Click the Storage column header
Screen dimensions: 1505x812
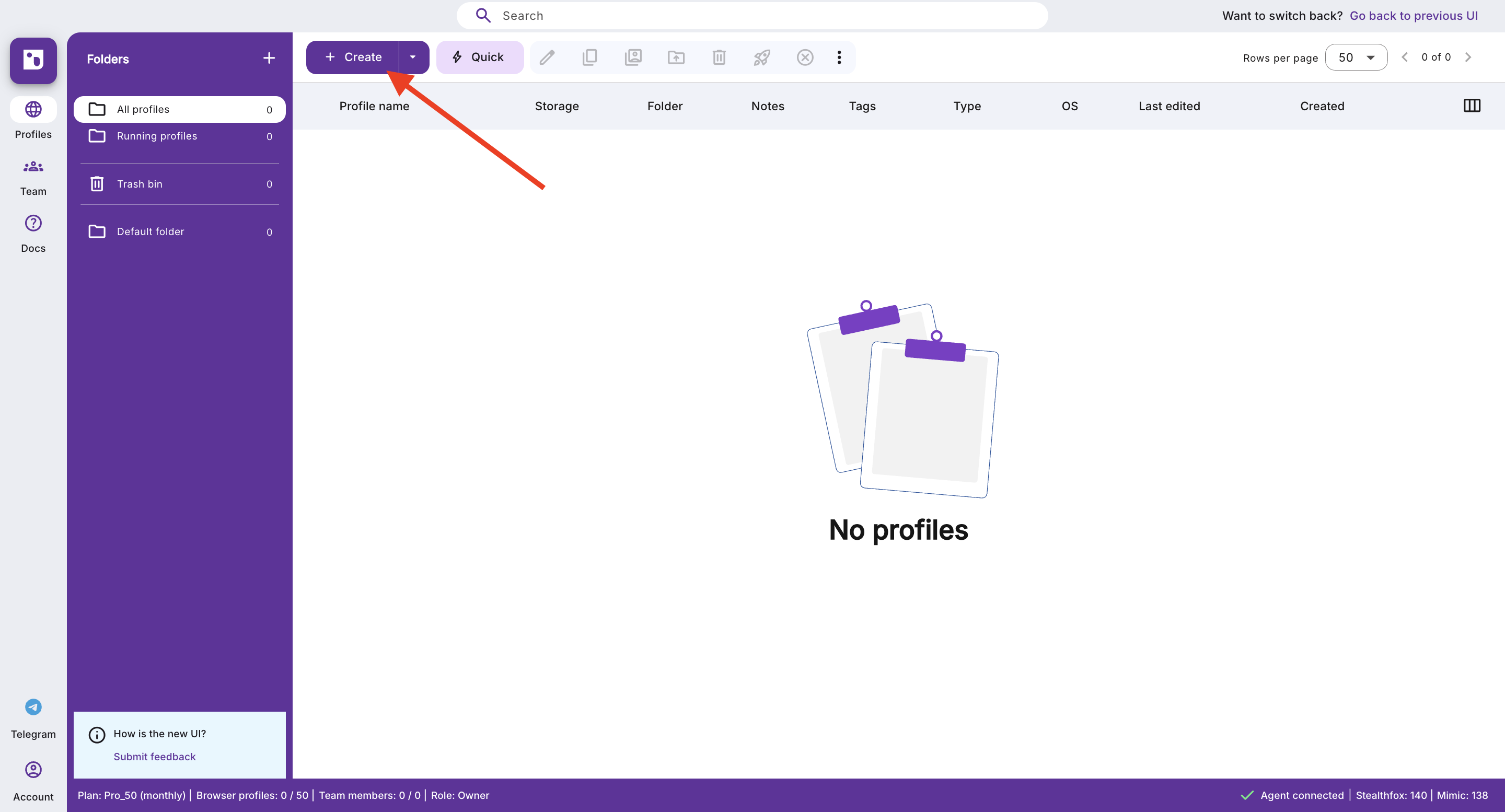click(x=557, y=106)
